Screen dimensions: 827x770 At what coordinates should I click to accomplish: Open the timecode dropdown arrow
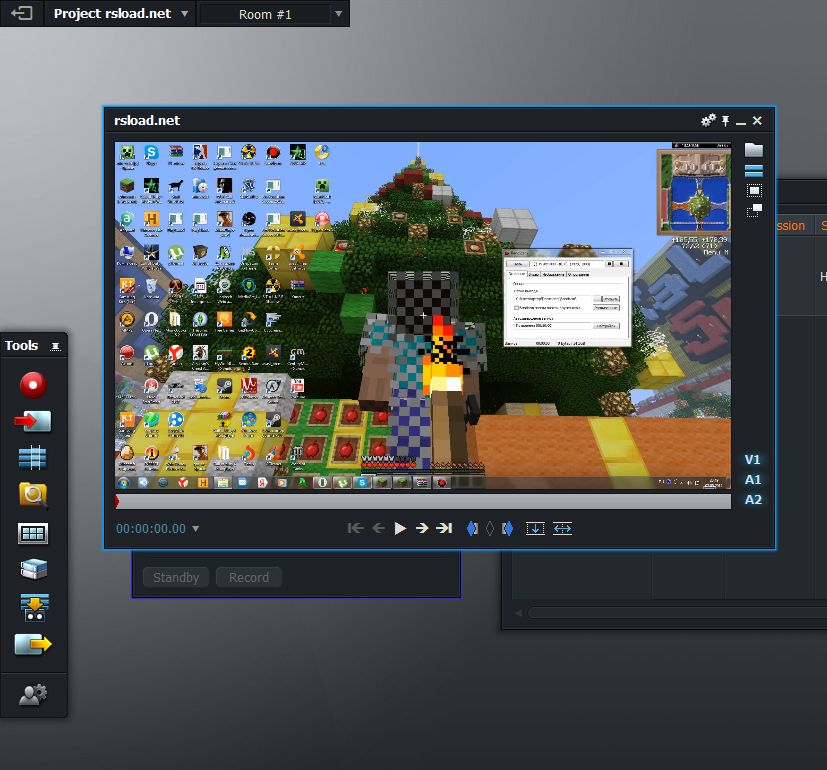point(196,528)
